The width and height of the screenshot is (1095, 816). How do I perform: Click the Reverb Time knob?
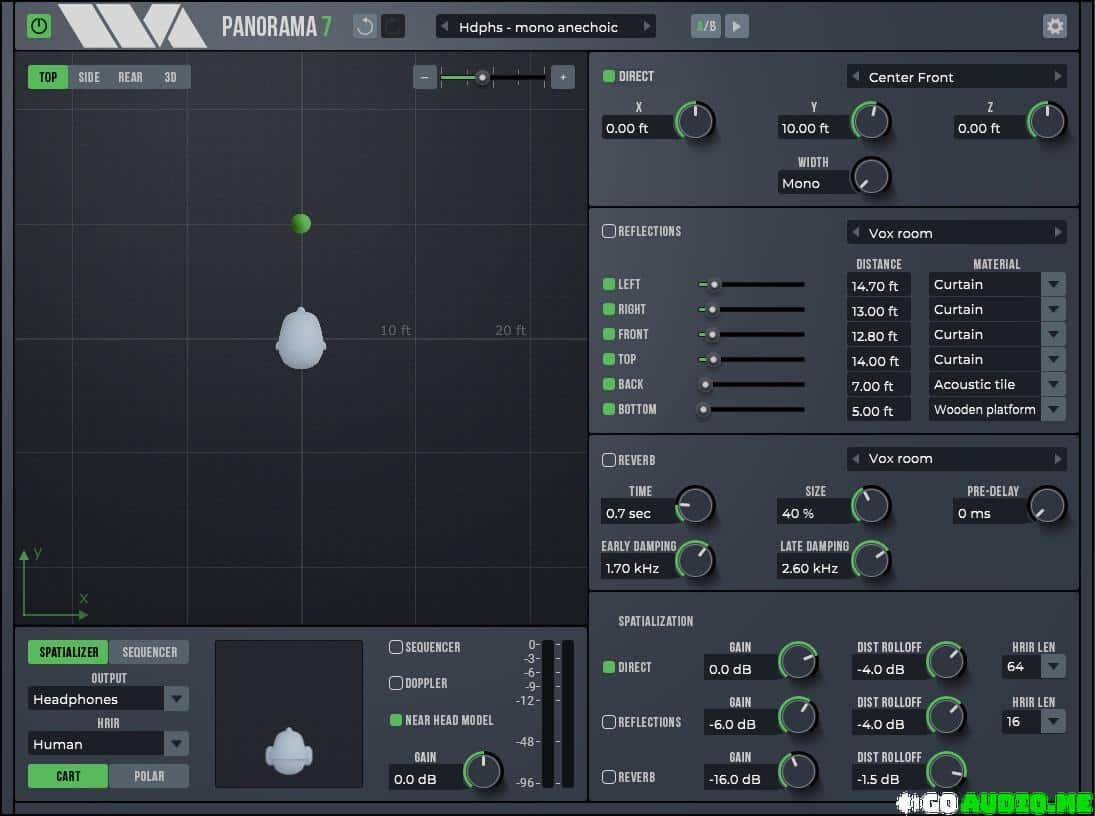pos(695,505)
